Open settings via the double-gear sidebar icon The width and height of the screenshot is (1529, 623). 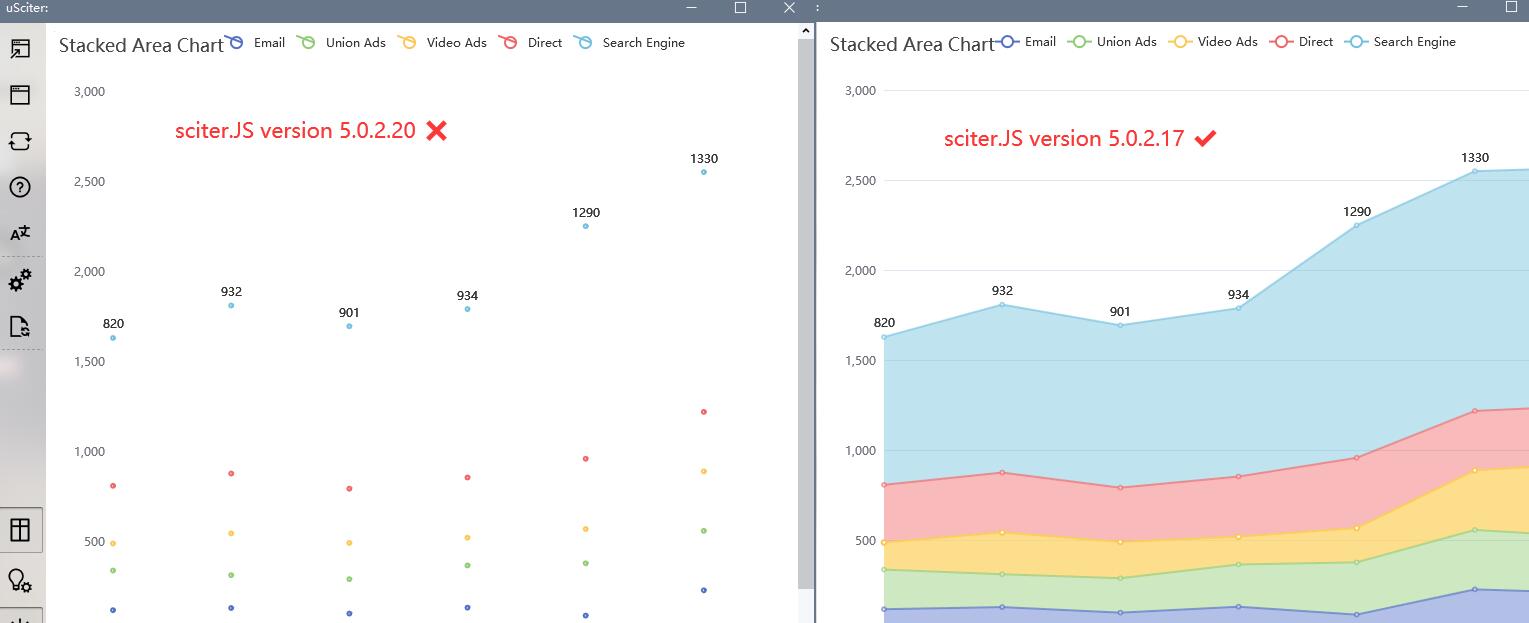[x=22, y=280]
